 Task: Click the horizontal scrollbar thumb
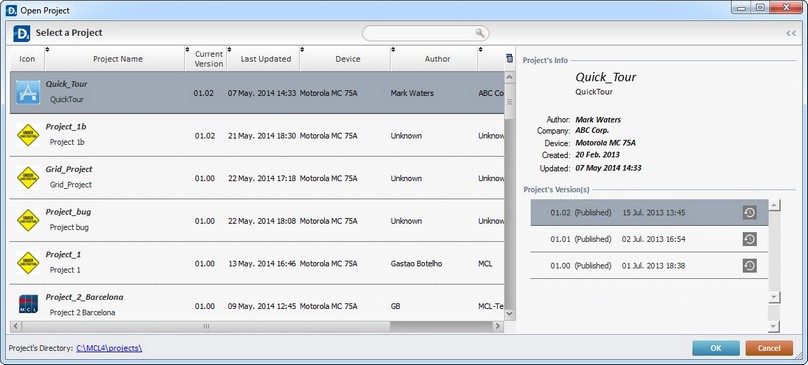tap(206, 326)
